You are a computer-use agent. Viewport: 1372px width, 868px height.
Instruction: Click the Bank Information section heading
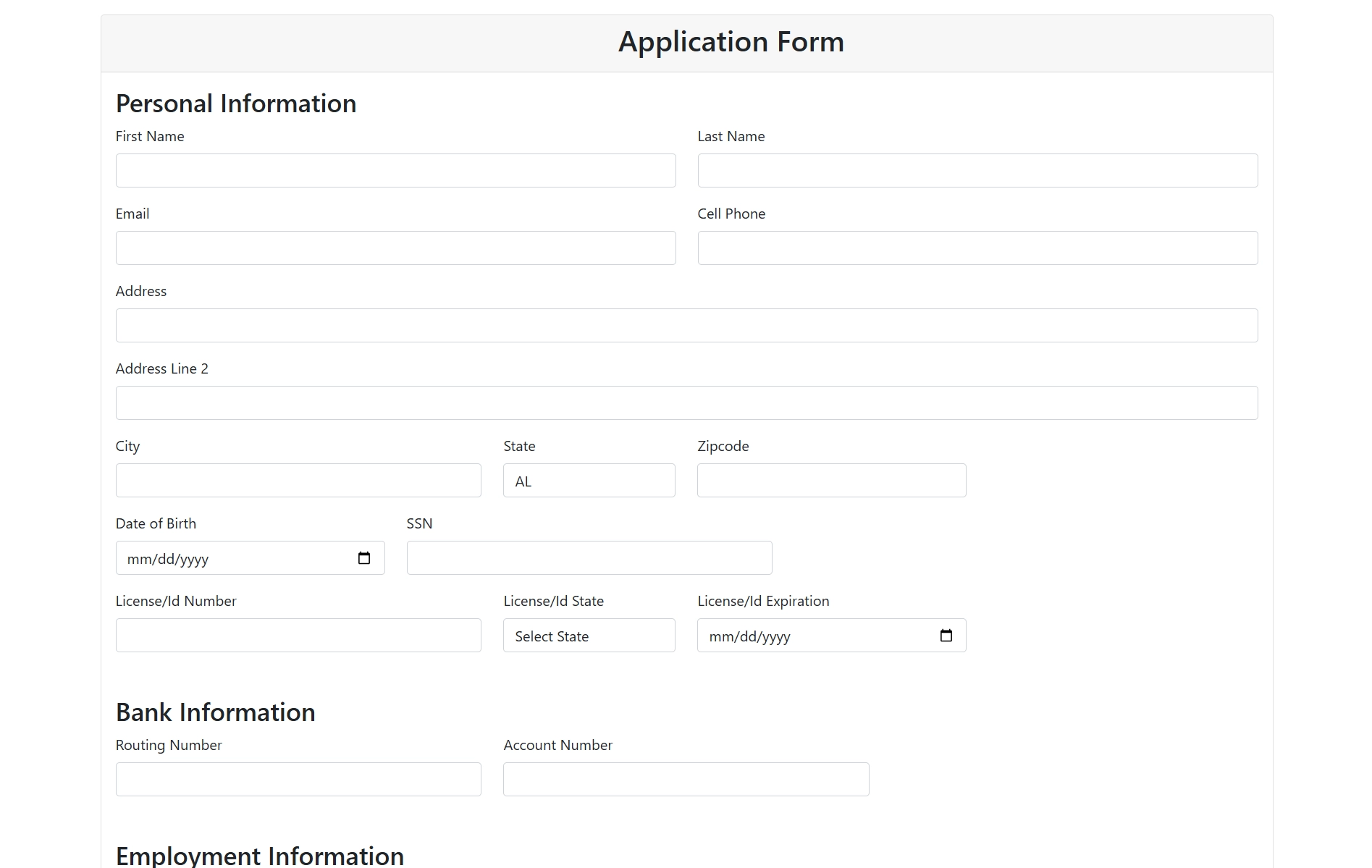pyautogui.click(x=215, y=712)
